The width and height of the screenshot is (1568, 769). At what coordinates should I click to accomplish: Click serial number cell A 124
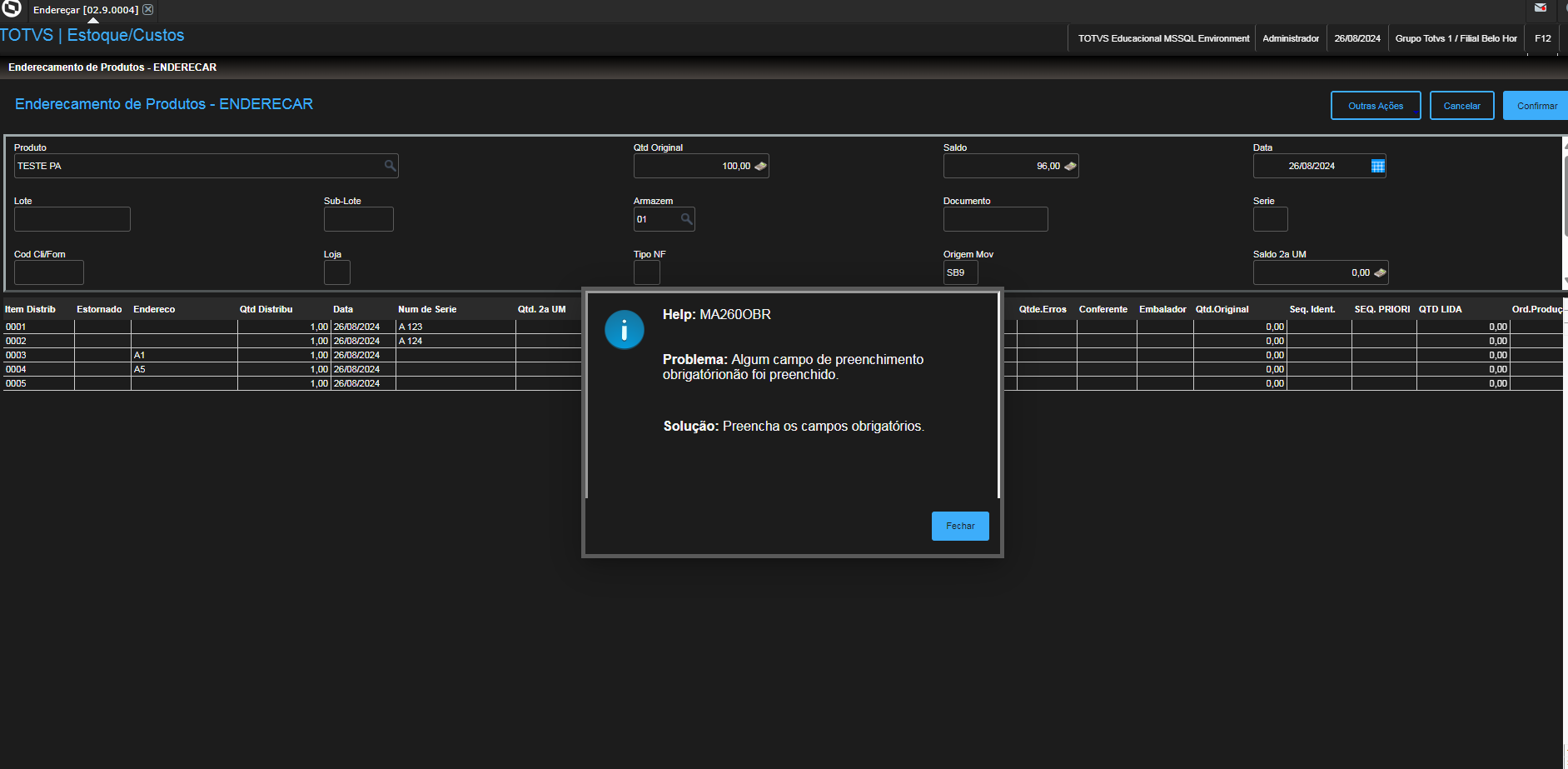coord(455,341)
